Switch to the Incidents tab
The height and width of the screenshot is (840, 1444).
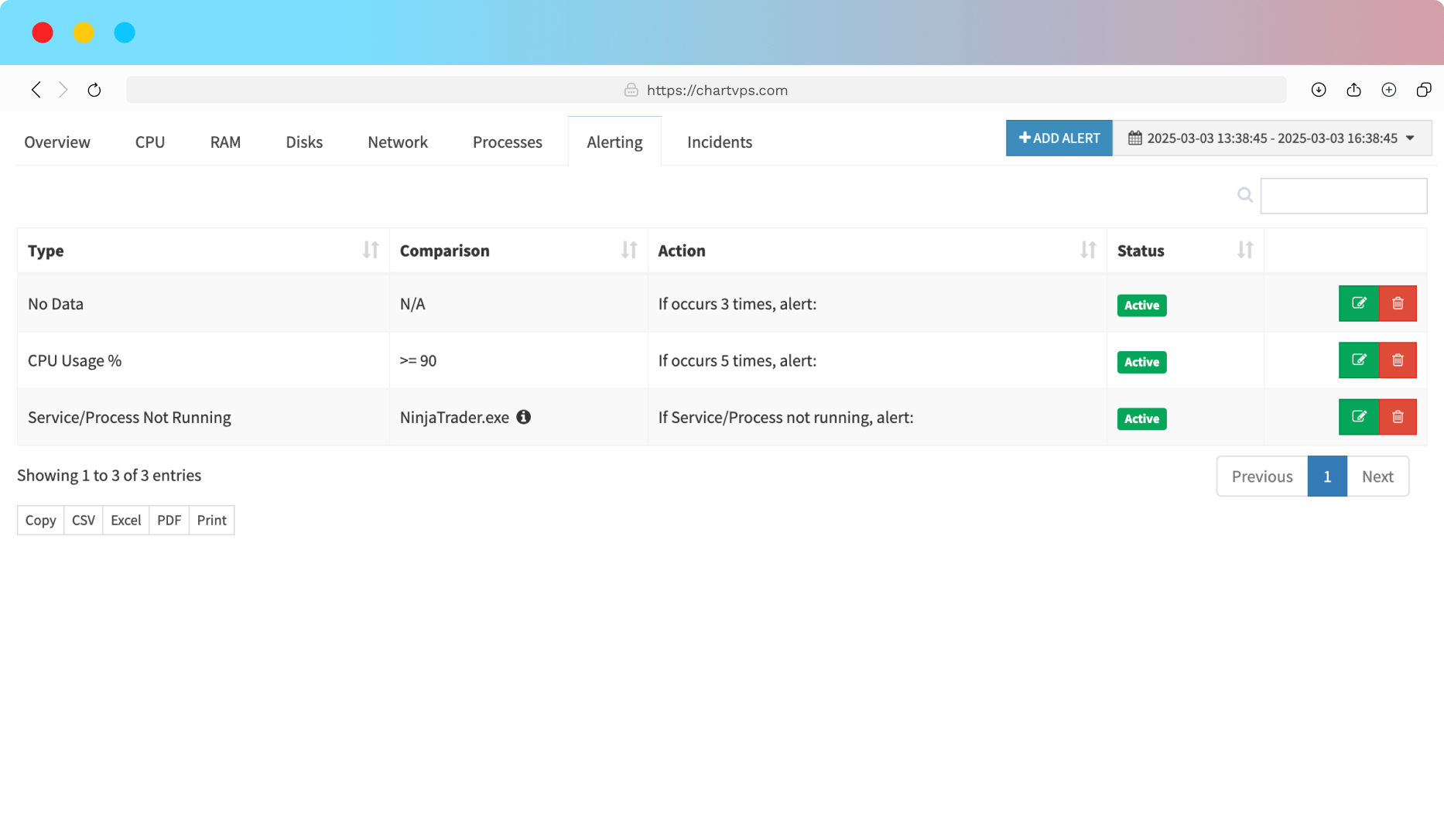719,142
